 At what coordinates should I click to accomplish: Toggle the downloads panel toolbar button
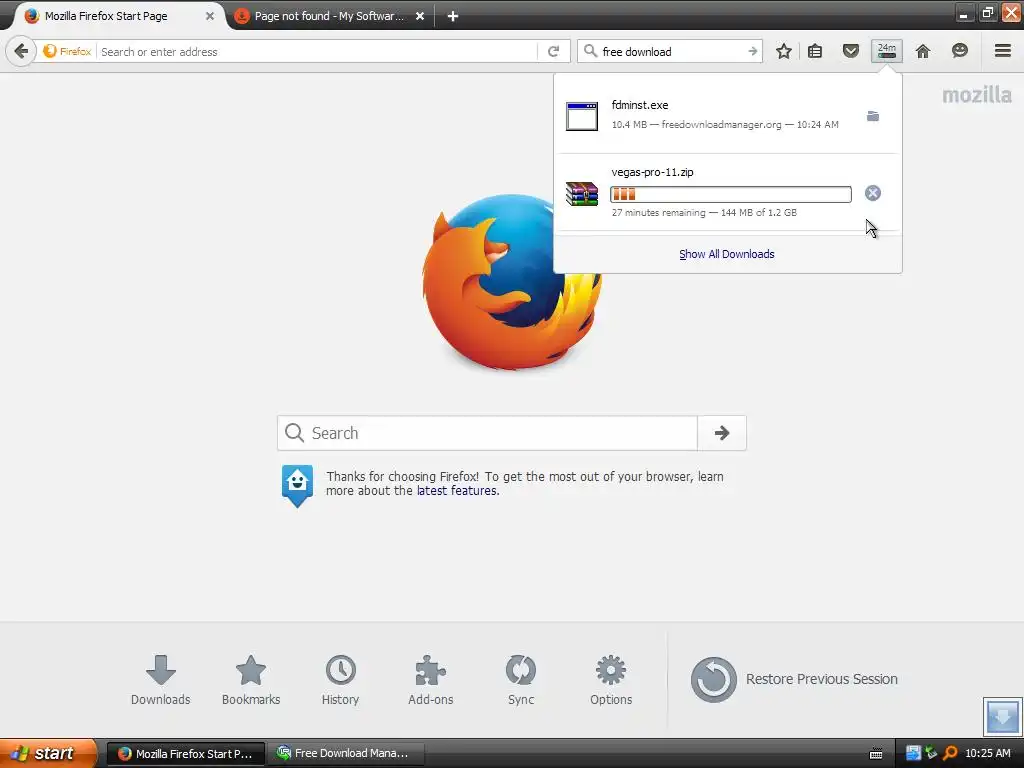[x=887, y=51]
